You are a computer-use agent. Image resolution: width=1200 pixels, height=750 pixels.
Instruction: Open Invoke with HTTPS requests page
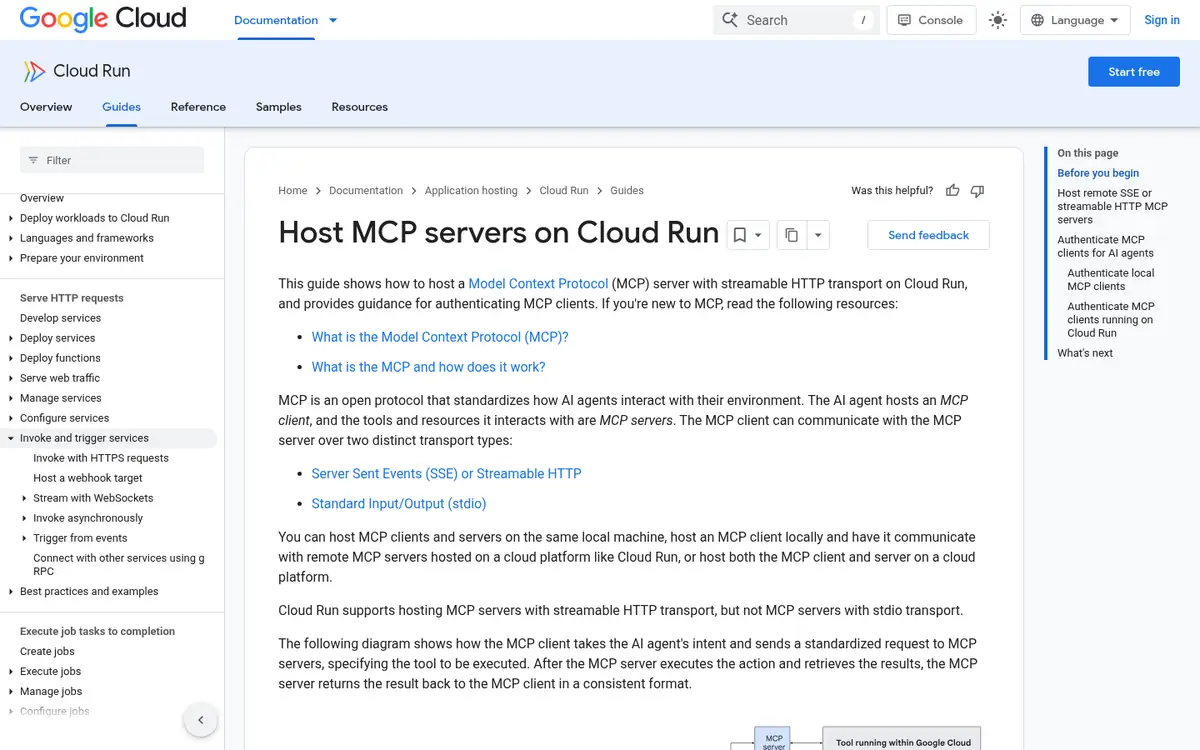(x=101, y=458)
